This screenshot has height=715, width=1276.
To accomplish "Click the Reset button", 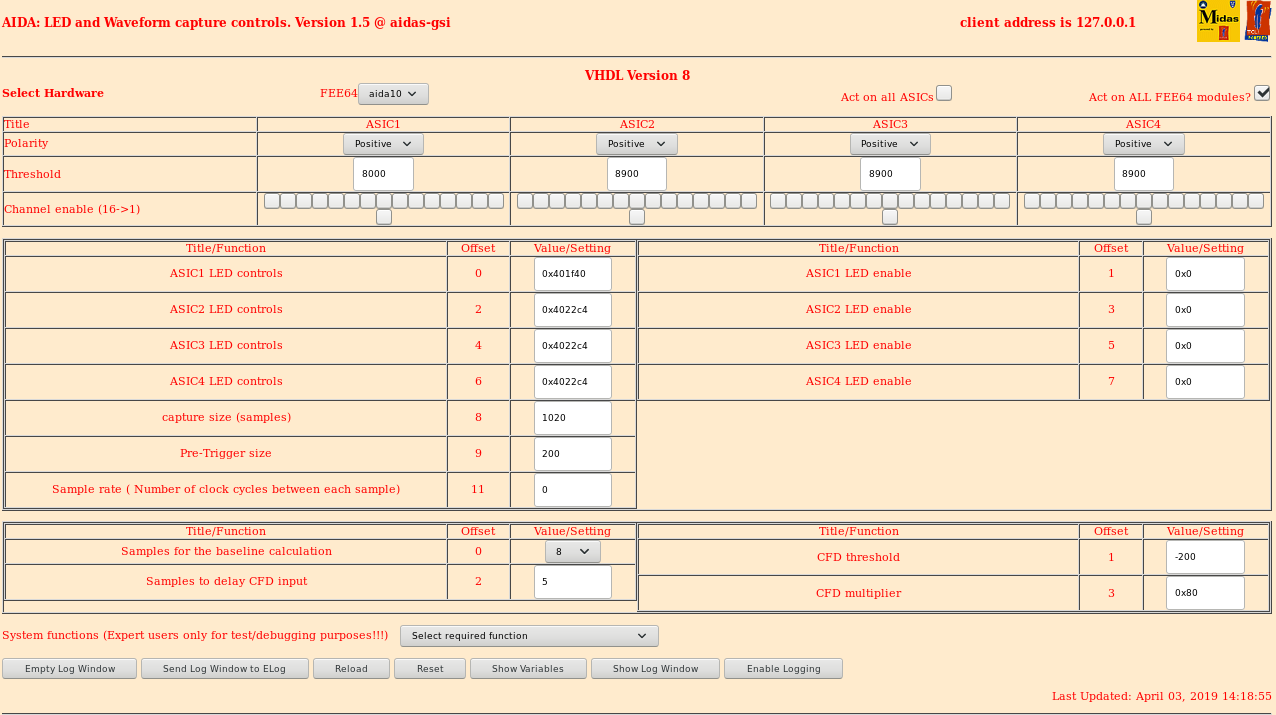I will click(x=430, y=669).
